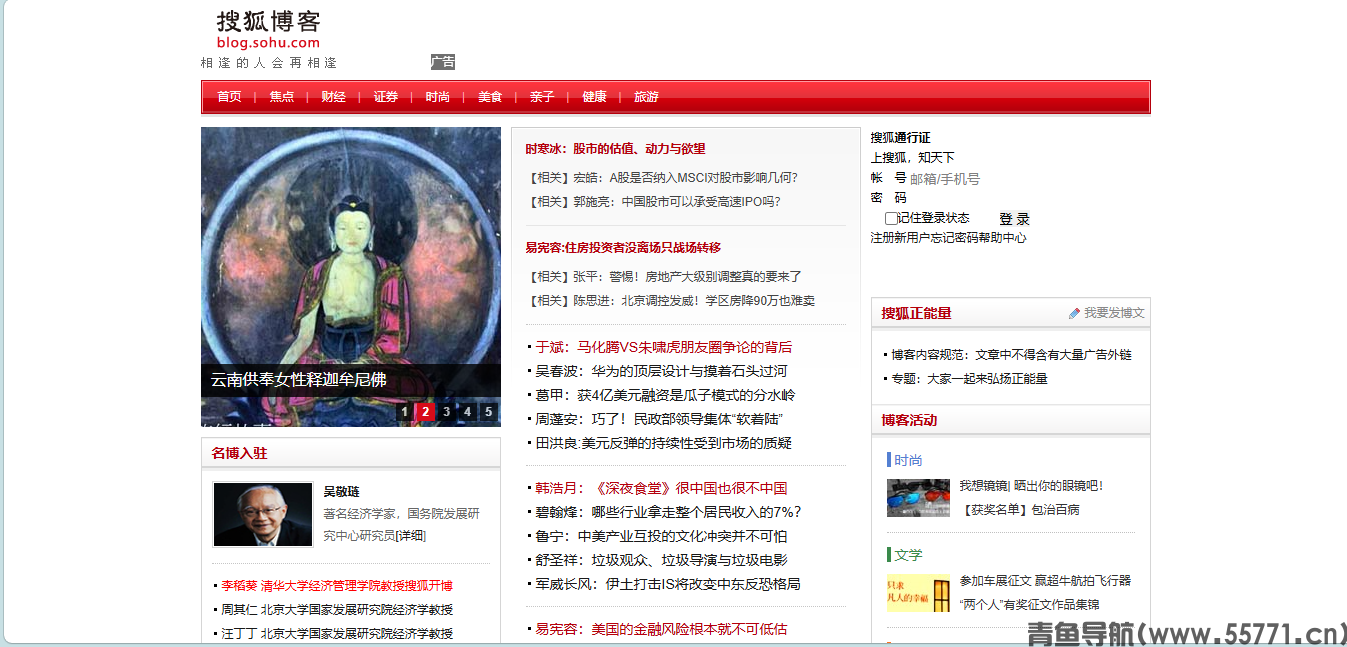Open article 吴春波：华为的顶层设计与摸着石头过河
The height and width of the screenshot is (647, 1347).
(x=661, y=371)
